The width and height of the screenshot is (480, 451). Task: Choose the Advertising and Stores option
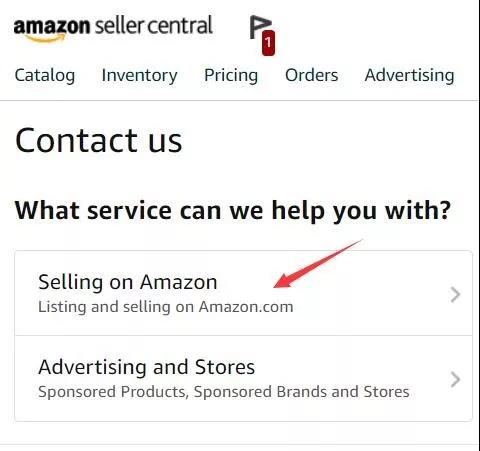click(244, 379)
